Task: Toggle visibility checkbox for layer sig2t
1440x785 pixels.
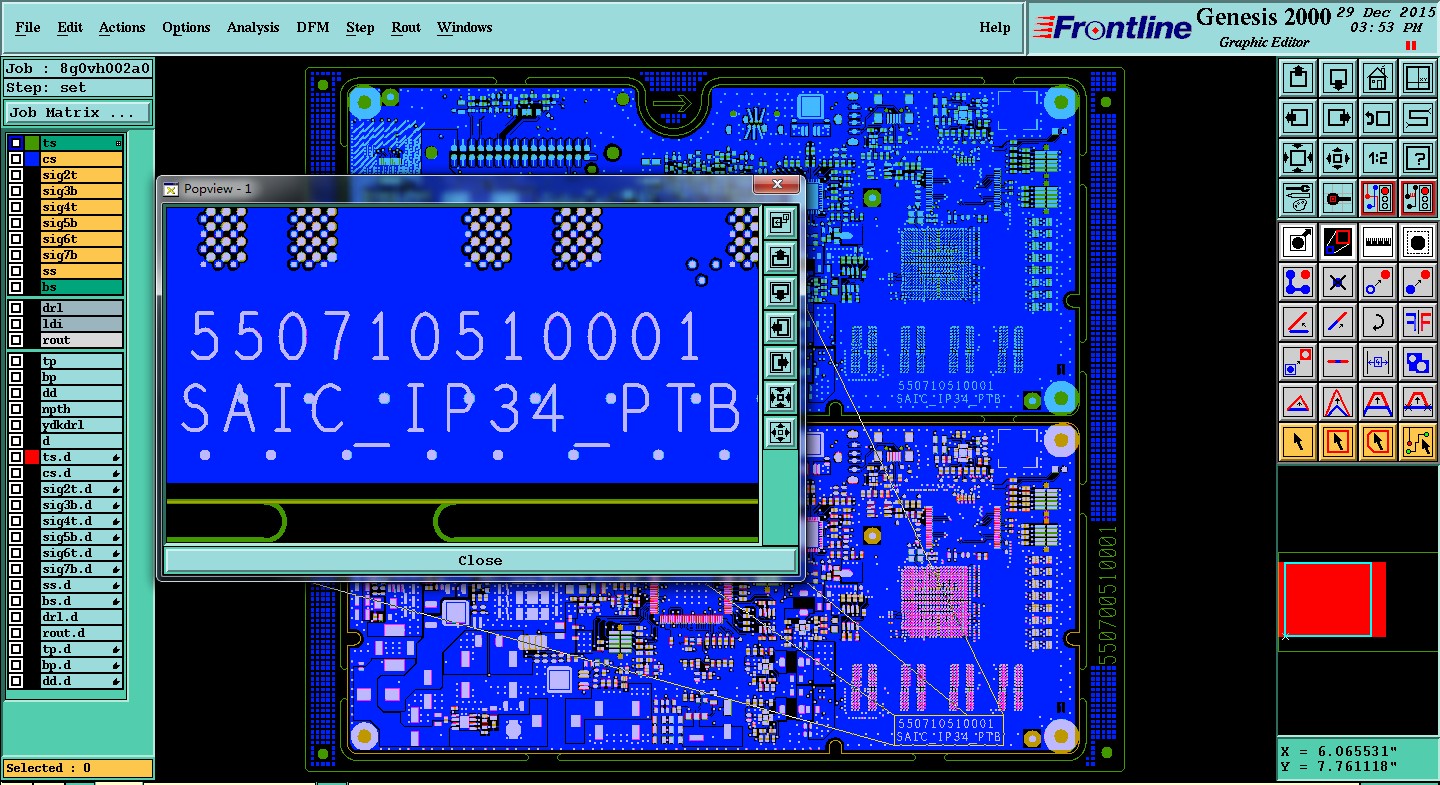Action: coord(16,175)
